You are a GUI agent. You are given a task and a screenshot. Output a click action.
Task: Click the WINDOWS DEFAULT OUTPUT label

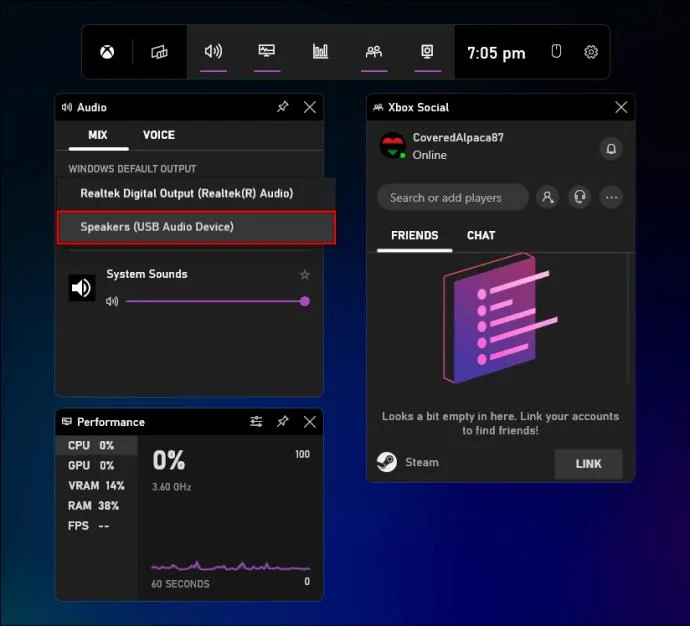coord(132,169)
